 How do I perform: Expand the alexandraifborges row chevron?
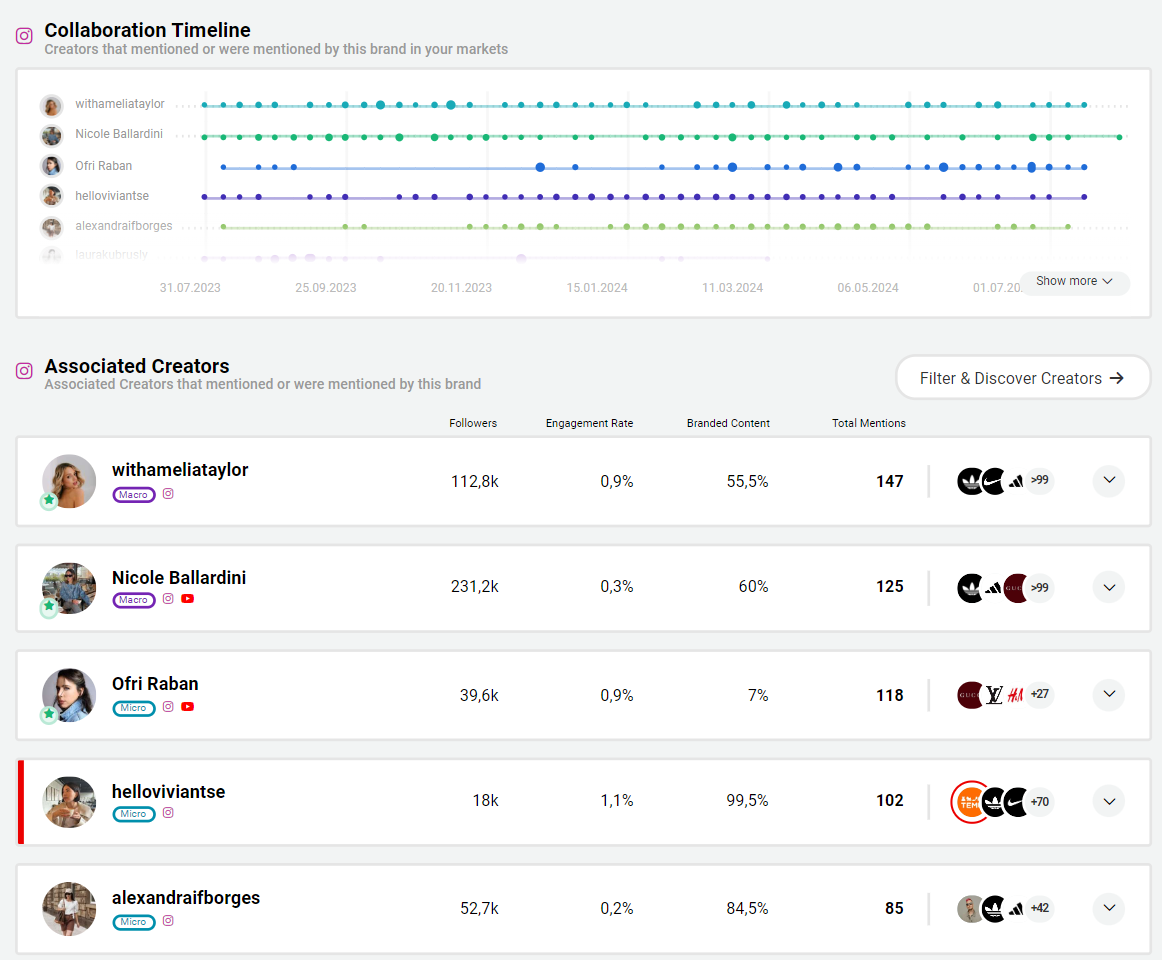click(x=1108, y=908)
